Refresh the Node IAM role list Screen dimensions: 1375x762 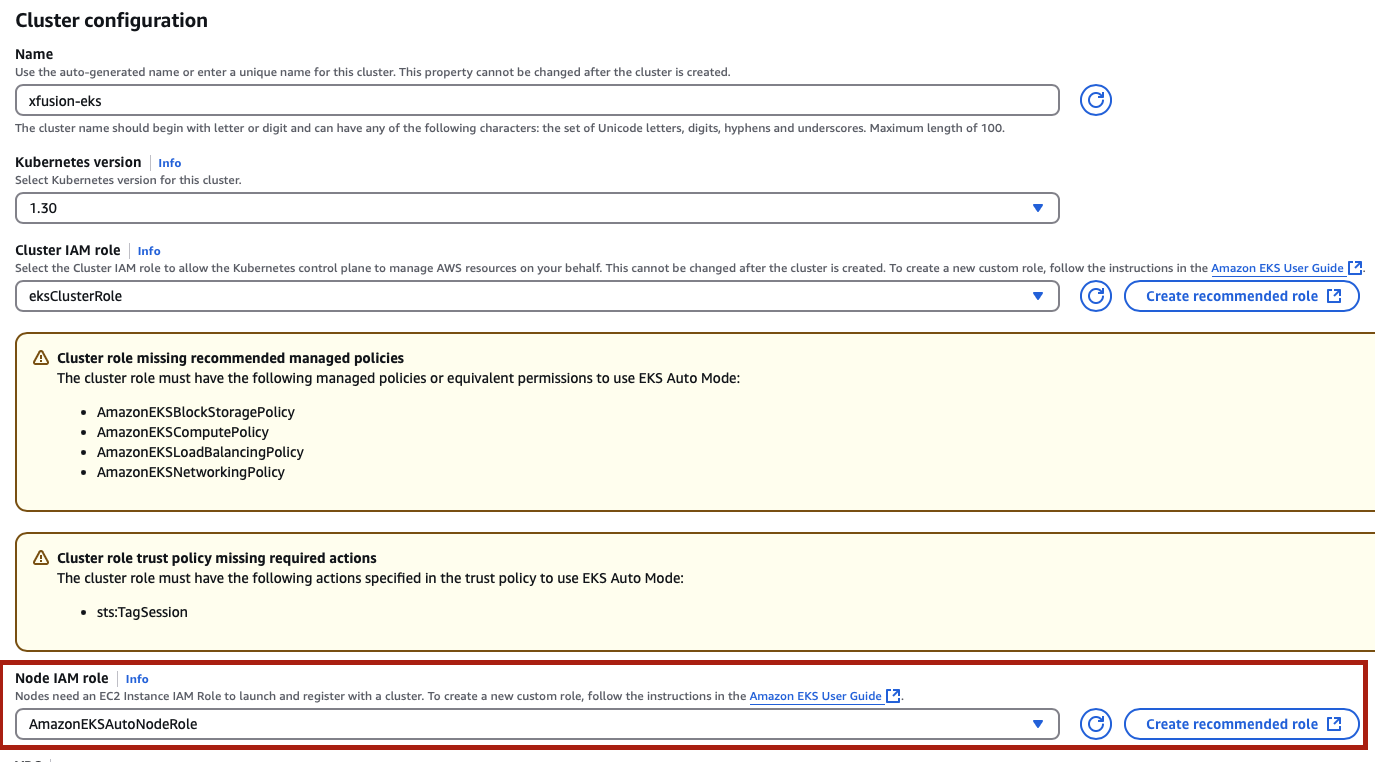[x=1096, y=724]
